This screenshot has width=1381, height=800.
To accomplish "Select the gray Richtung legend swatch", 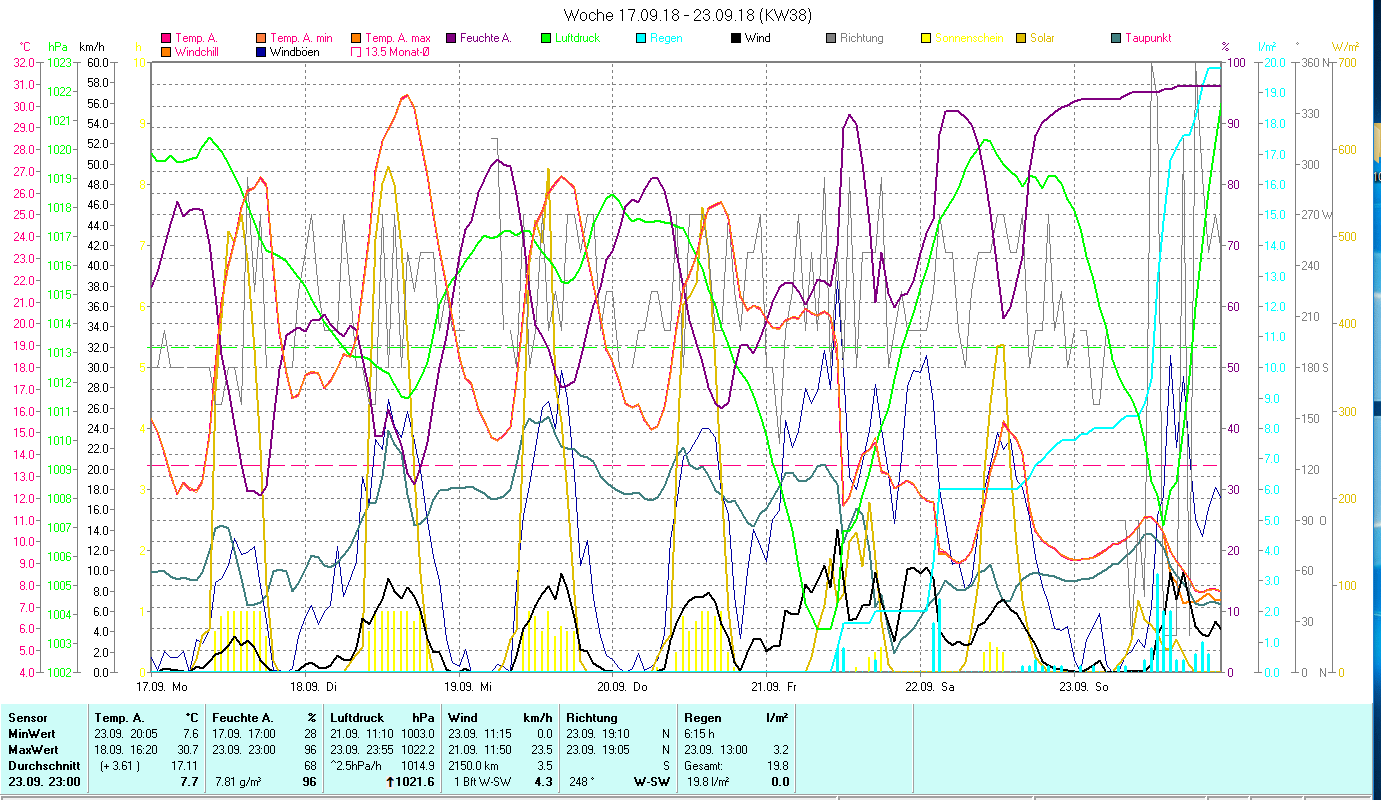I will 831,39.
